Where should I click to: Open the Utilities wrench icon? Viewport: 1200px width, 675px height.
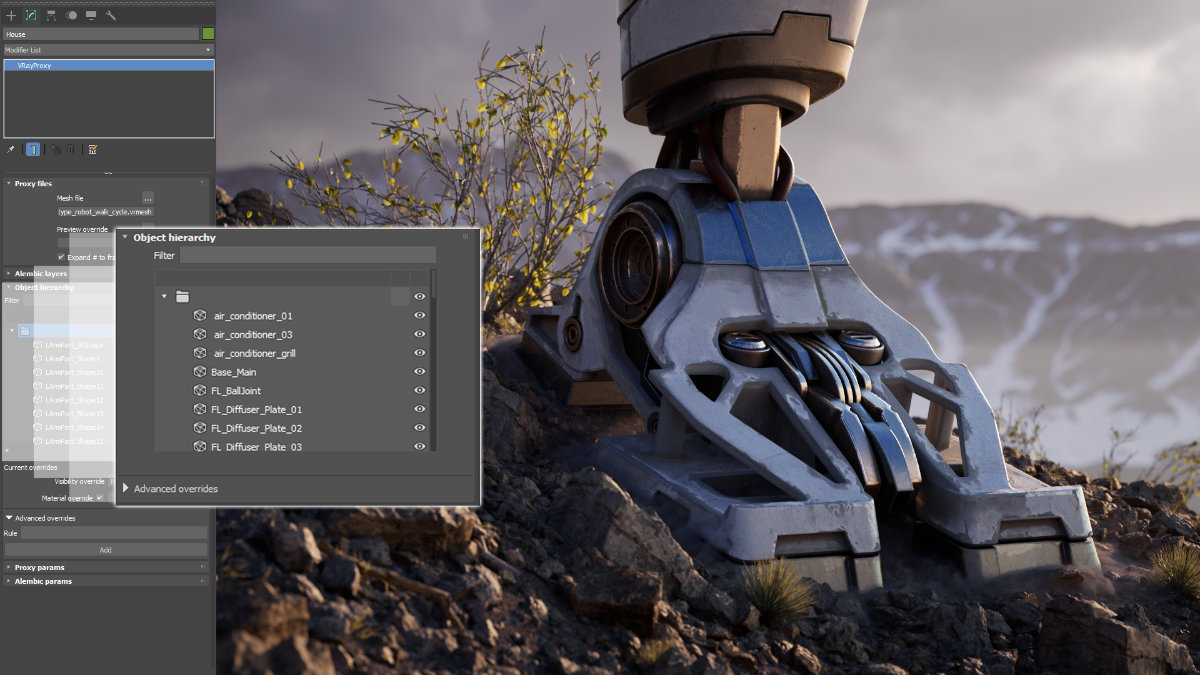pyautogui.click(x=111, y=15)
